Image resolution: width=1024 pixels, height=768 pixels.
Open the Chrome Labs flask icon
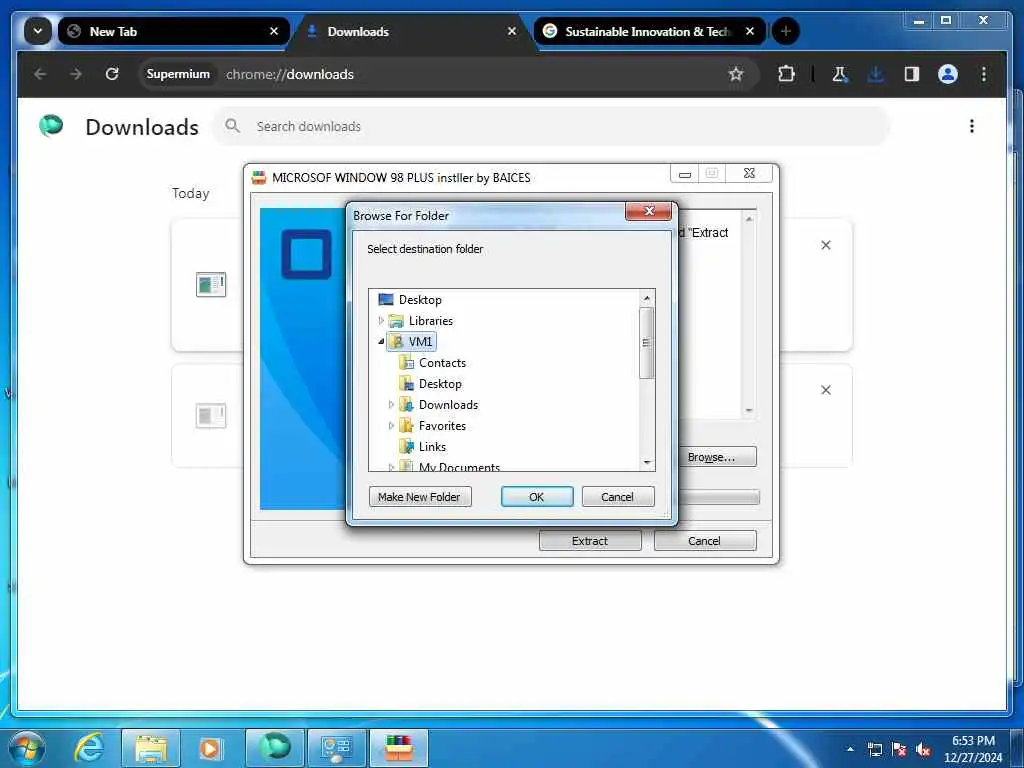coord(839,74)
